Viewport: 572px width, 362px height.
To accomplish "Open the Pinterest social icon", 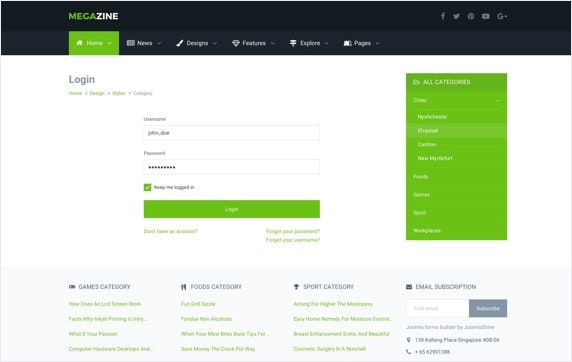I will coord(471,16).
